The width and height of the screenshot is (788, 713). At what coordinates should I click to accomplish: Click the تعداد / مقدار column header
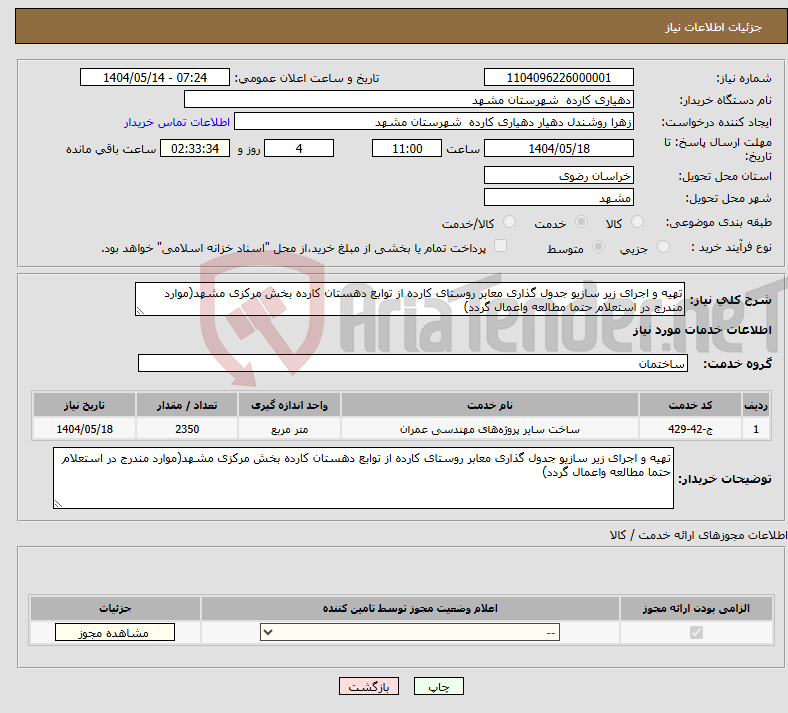tap(186, 405)
